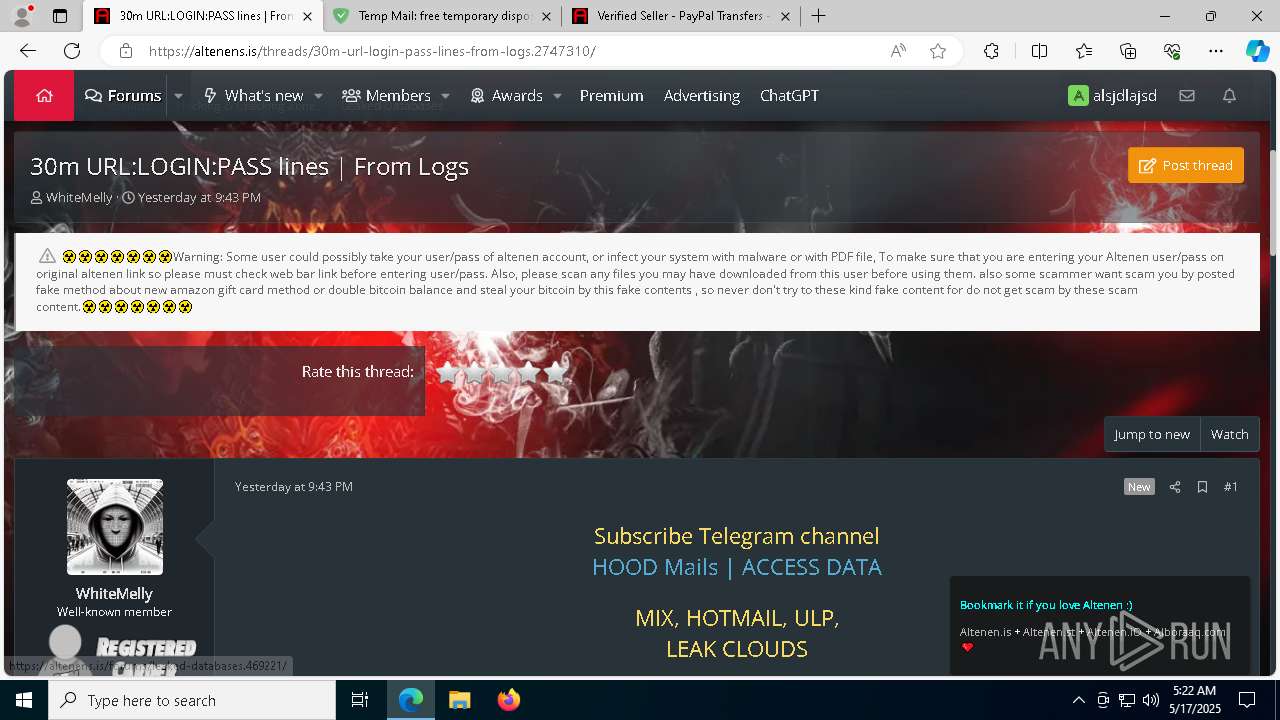The height and width of the screenshot is (720, 1280).
Task: Open Awards nav item
Action: [x=507, y=96]
